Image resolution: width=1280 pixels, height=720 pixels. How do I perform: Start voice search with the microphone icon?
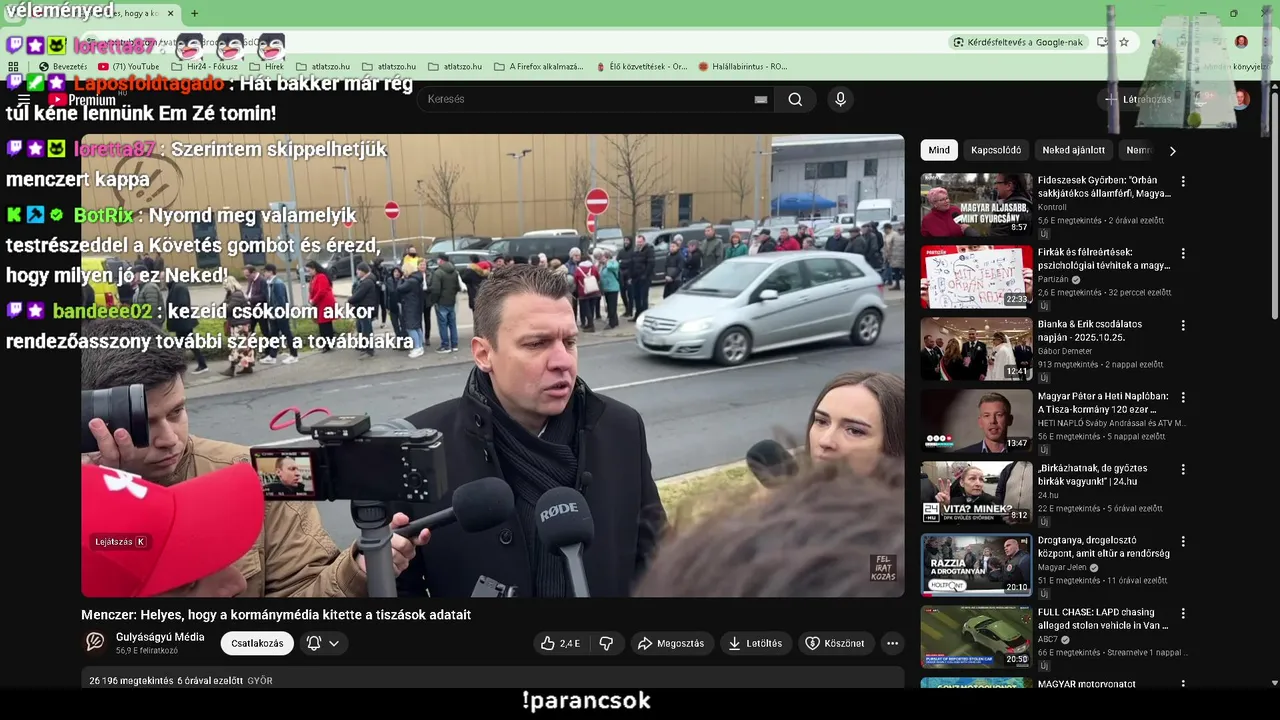coord(840,99)
